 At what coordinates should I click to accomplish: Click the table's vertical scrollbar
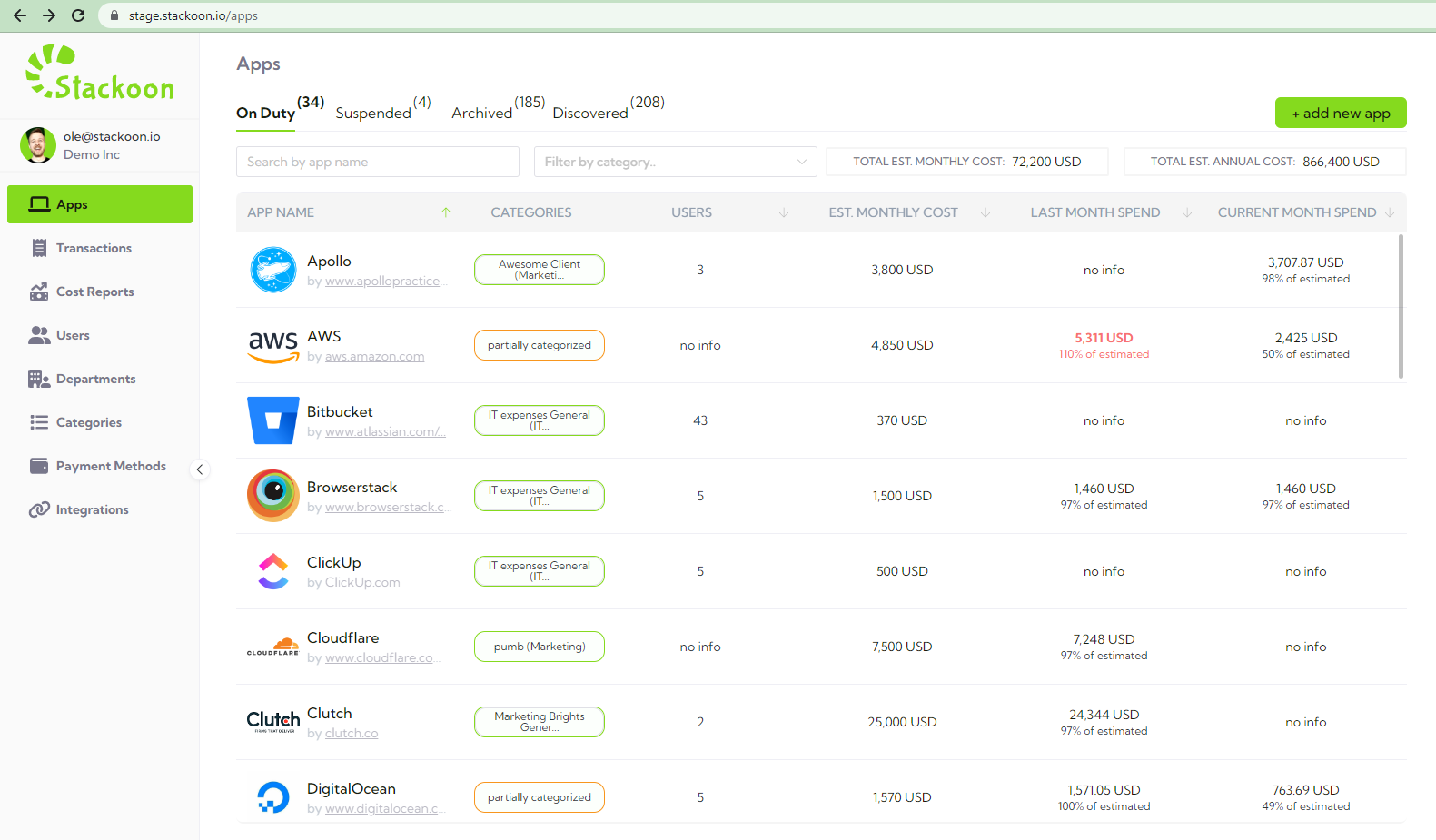coord(1401,306)
